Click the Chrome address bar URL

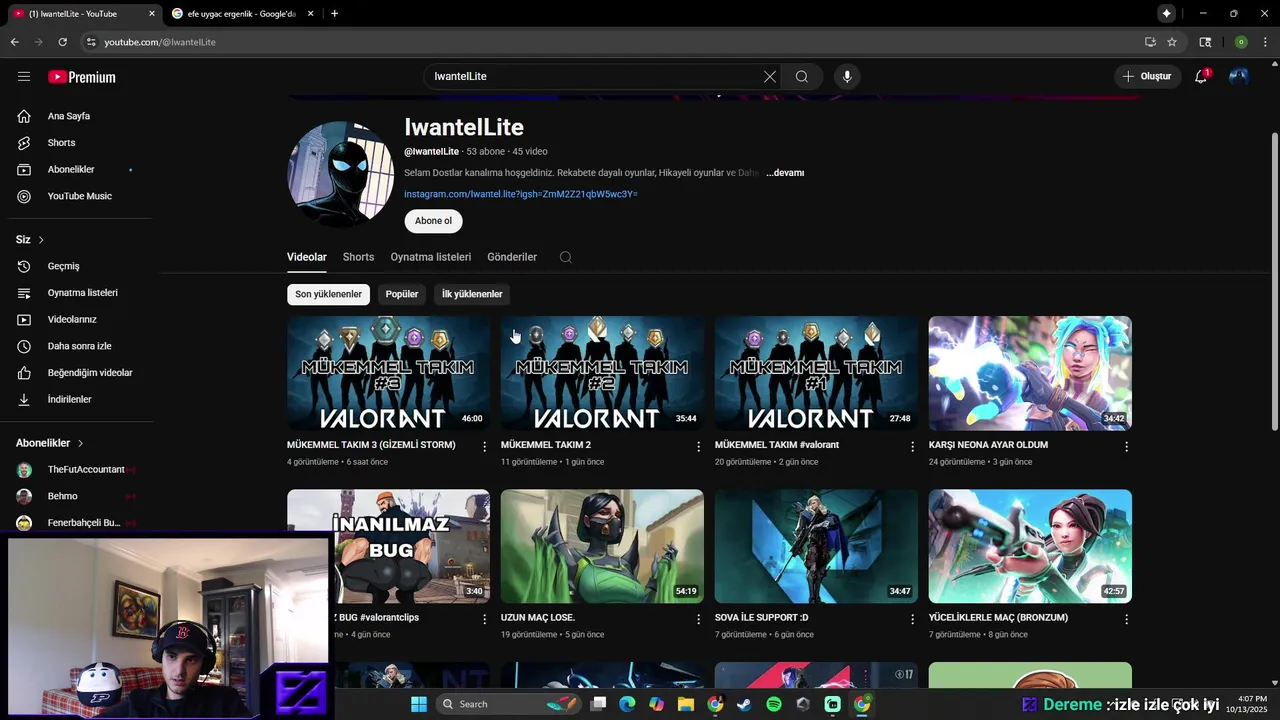pyautogui.click(x=160, y=42)
